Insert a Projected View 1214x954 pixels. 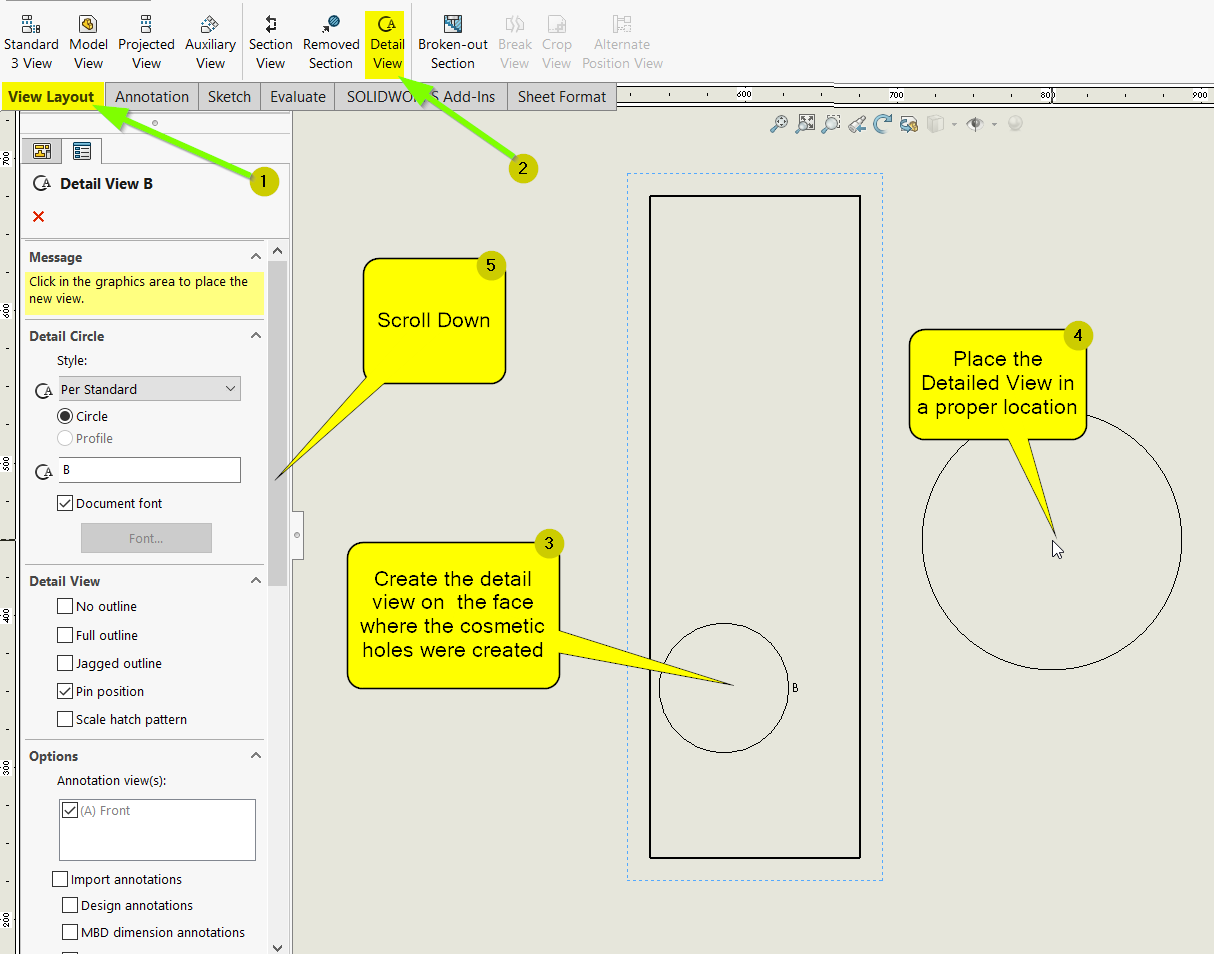pyautogui.click(x=146, y=42)
